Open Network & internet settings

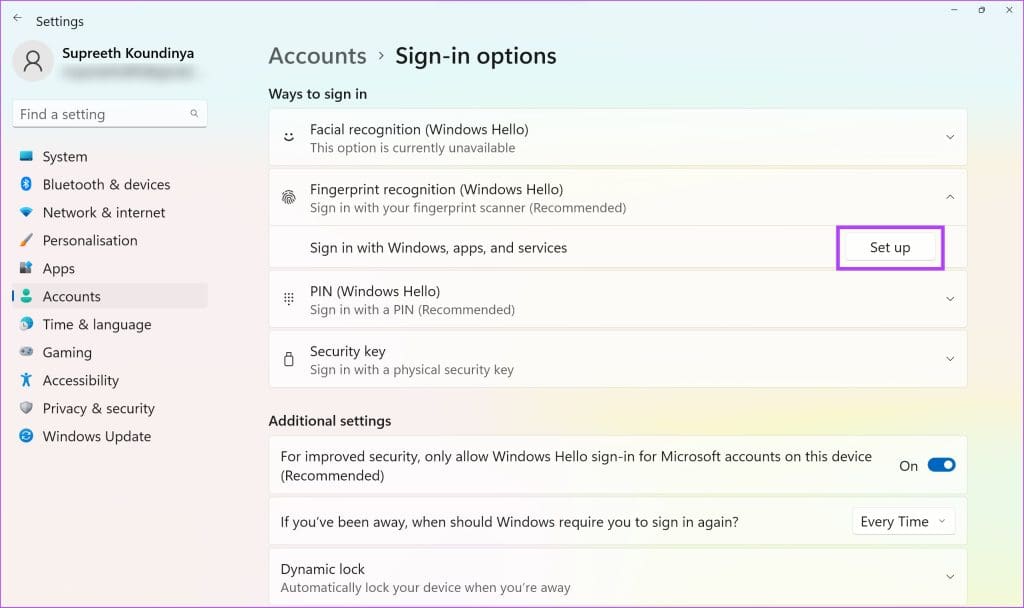coord(105,212)
